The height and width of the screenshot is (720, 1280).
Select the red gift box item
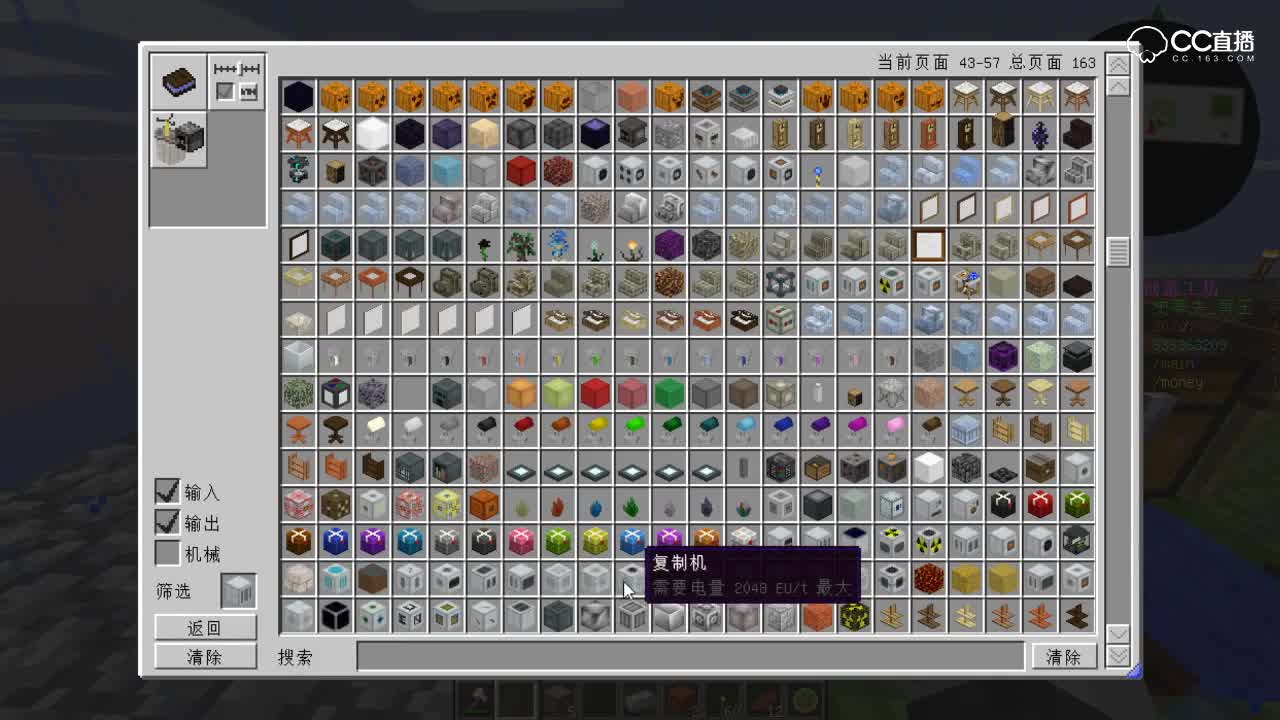(x=1038, y=503)
